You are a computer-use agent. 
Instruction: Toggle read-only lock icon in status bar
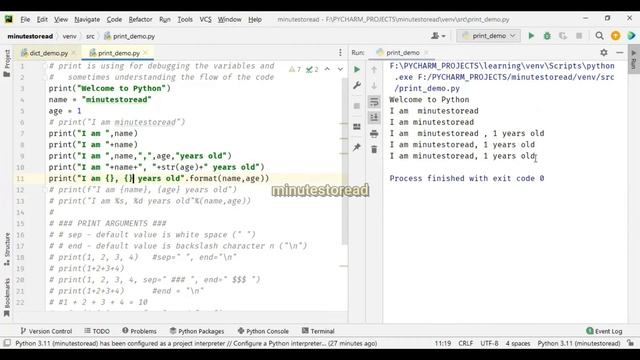point(631,343)
